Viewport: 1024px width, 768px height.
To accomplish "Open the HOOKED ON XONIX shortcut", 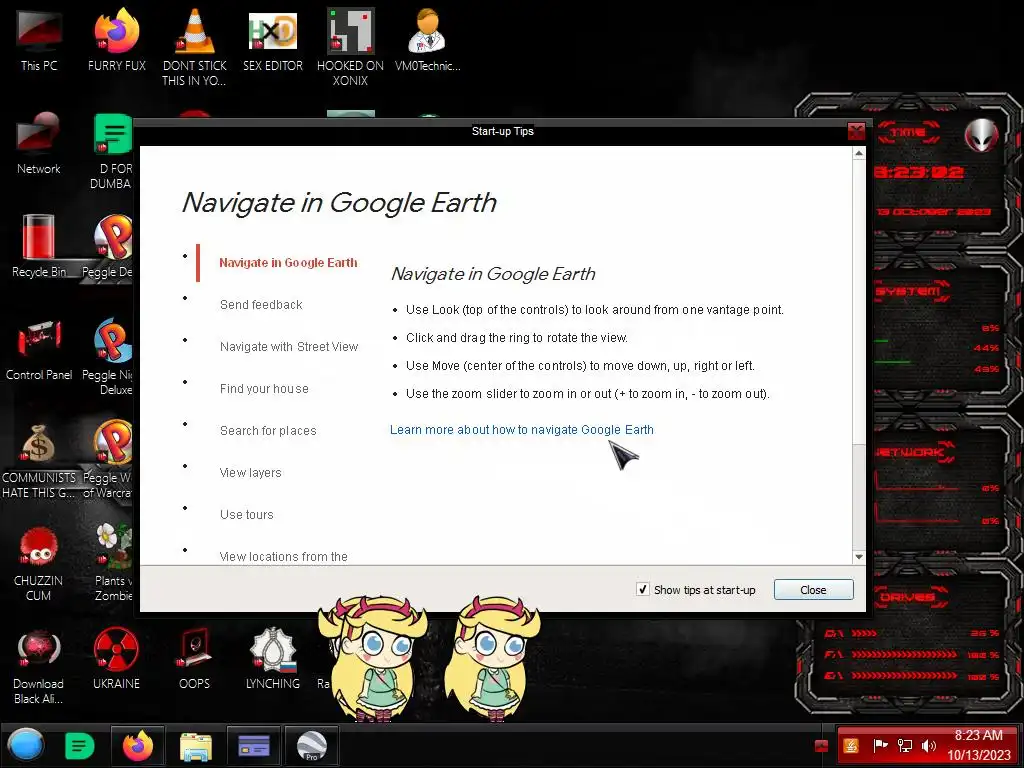I will click(x=350, y=46).
